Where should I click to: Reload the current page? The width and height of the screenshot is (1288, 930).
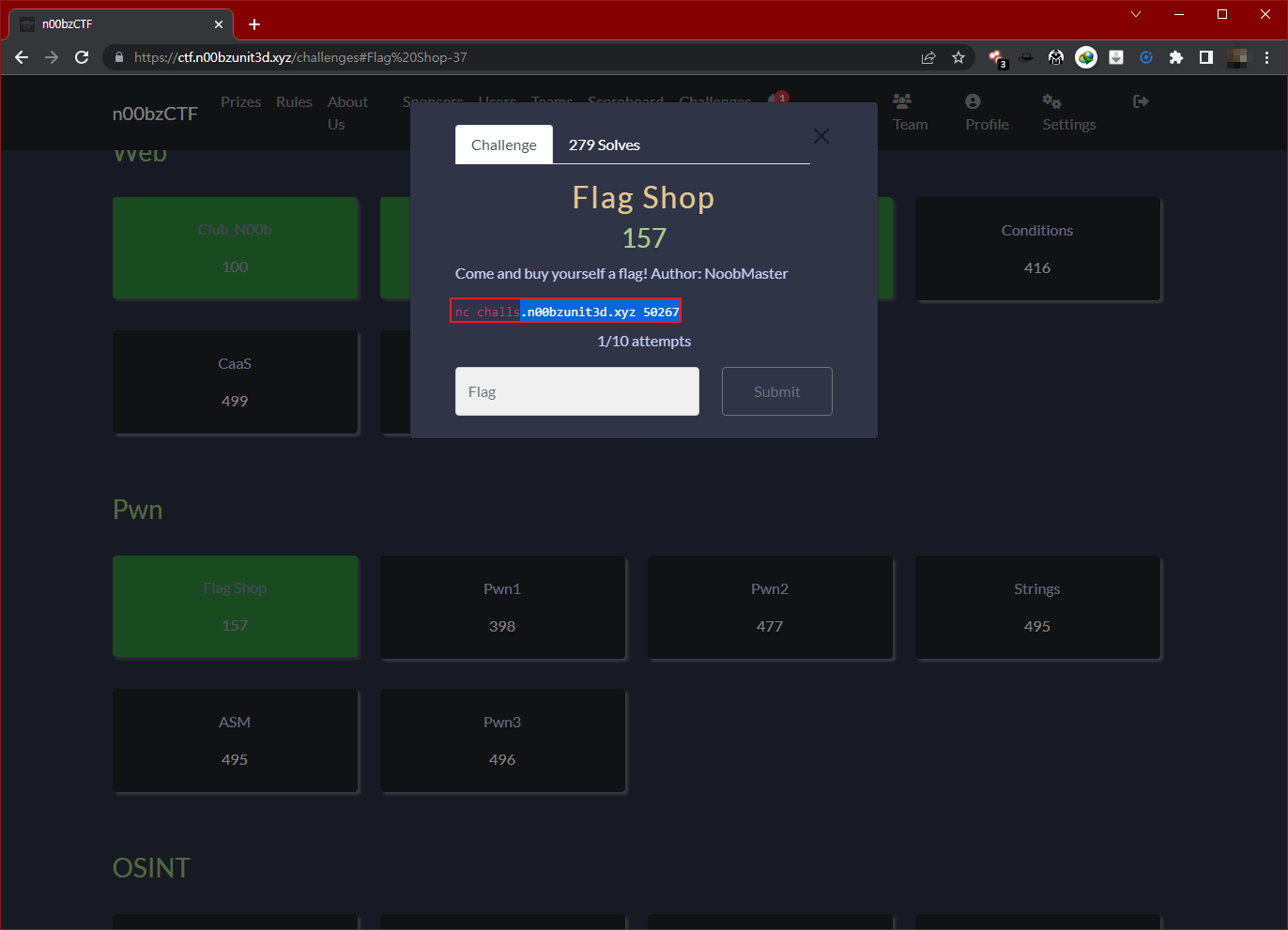point(82,57)
